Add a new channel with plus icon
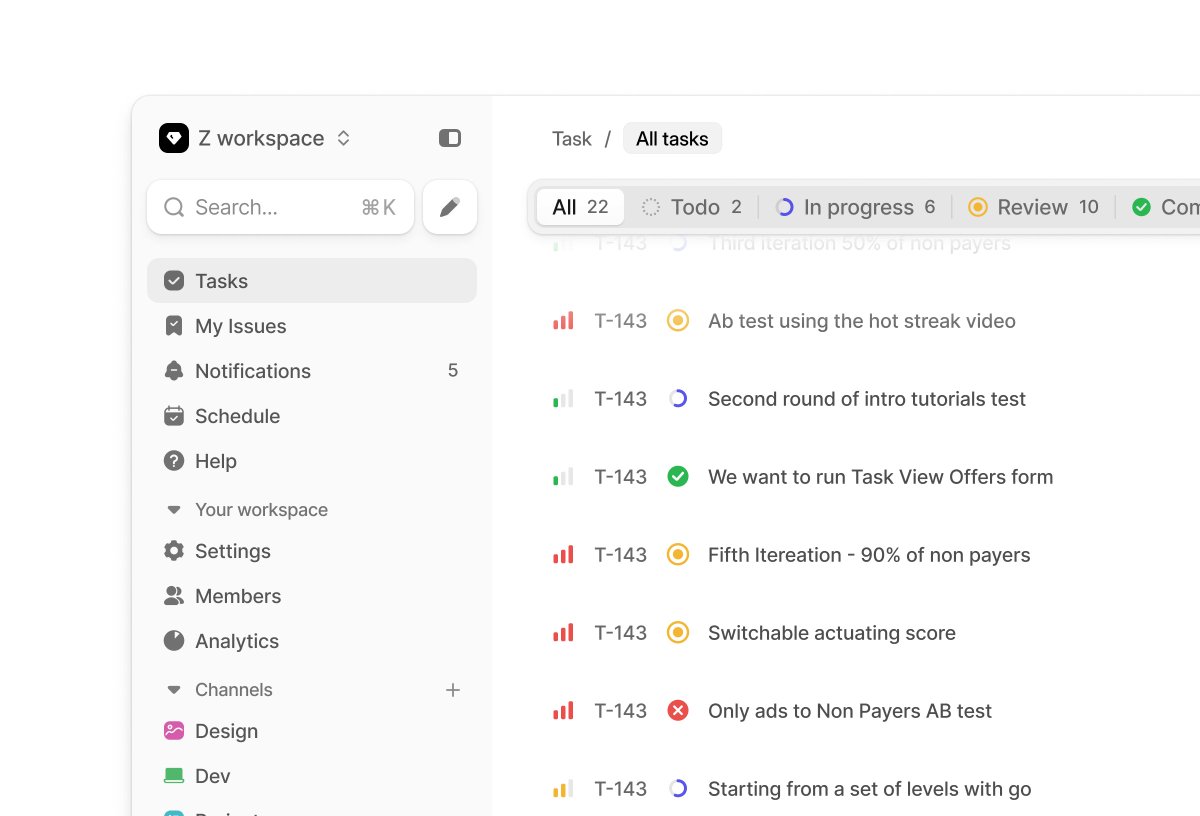The width and height of the screenshot is (1200, 816). [453, 690]
